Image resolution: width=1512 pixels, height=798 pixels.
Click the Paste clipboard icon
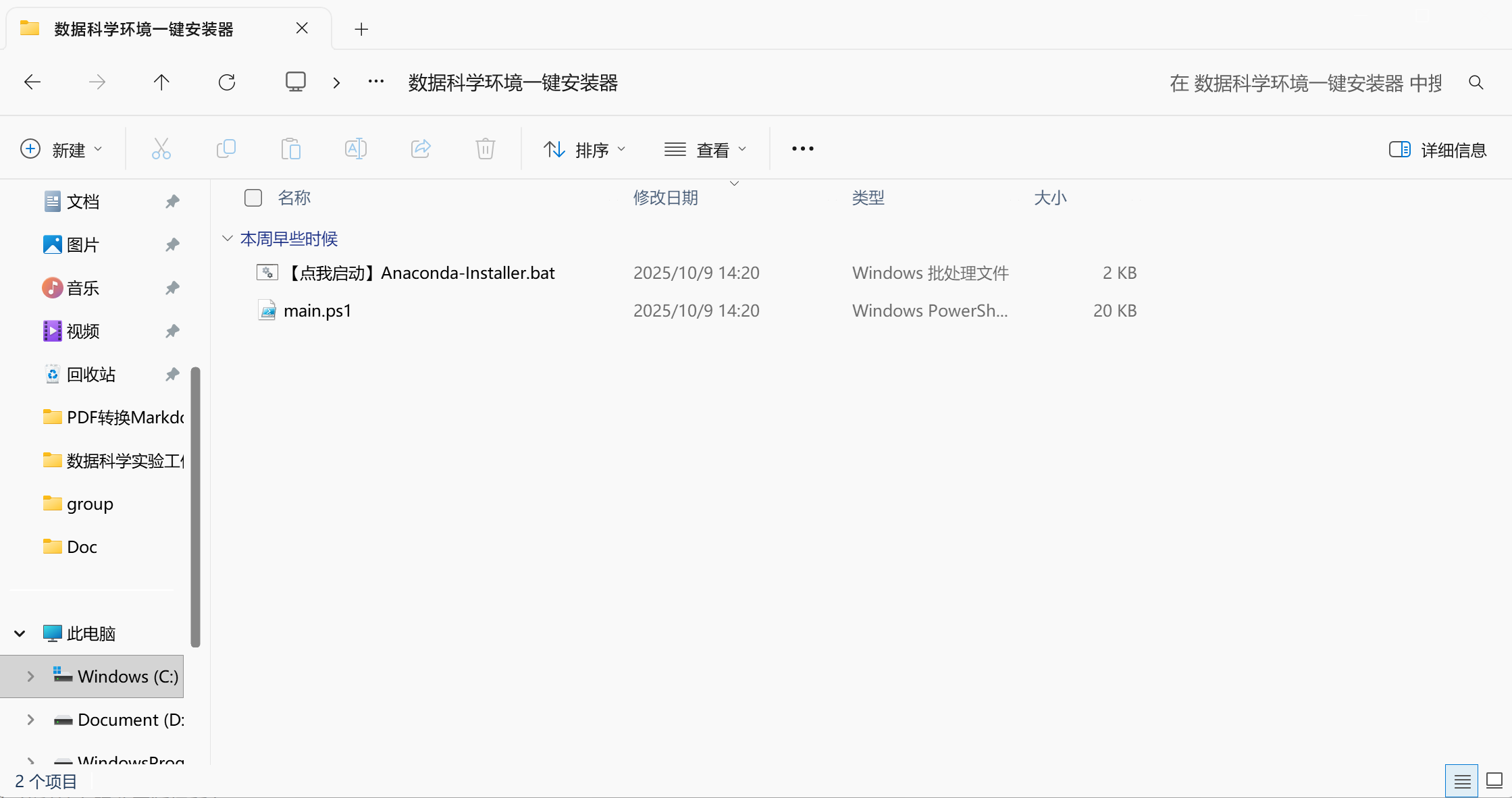click(x=291, y=149)
